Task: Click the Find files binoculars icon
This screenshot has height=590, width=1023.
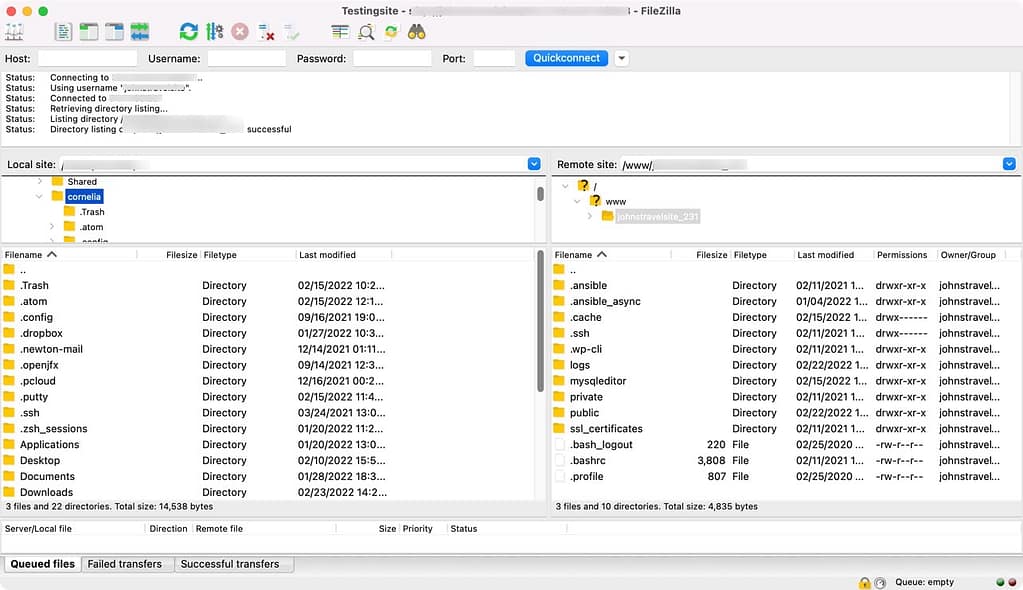Action: (417, 31)
